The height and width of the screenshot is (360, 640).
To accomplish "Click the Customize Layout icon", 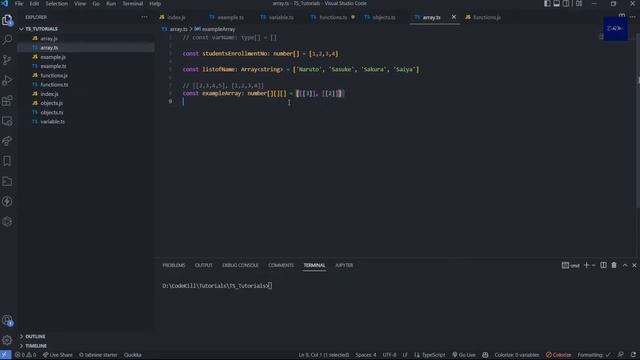I will click(x=579, y=4).
